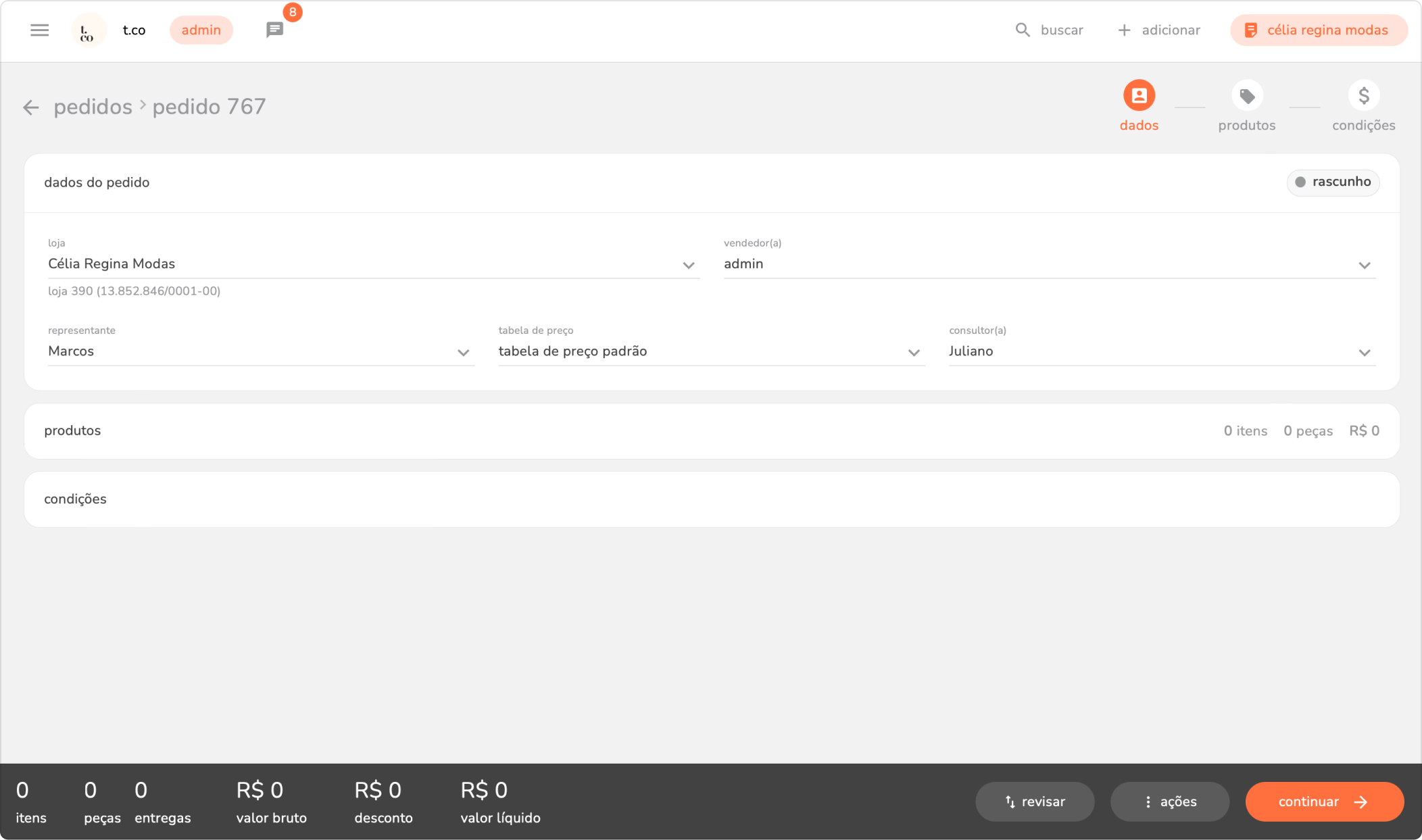Image resolution: width=1422 pixels, height=840 pixels.
Task: Click the plus icon beside adicionar
Action: point(1124,30)
